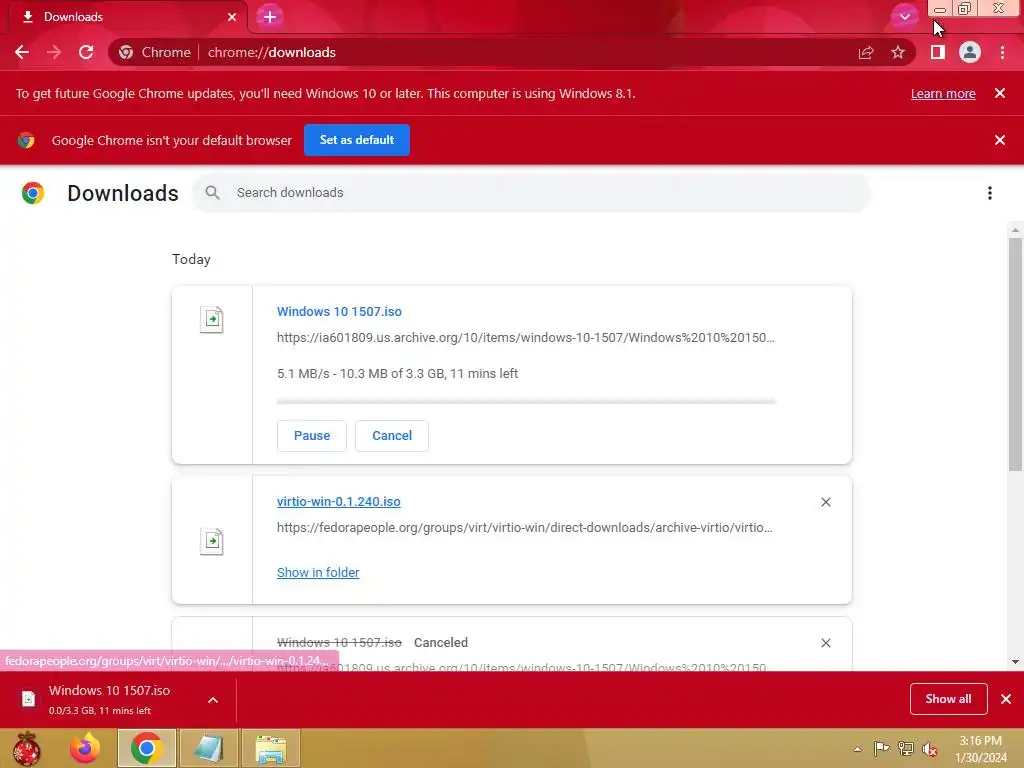
Task: Click Windows 10 1507.iso in download shelf
Action: point(109,699)
